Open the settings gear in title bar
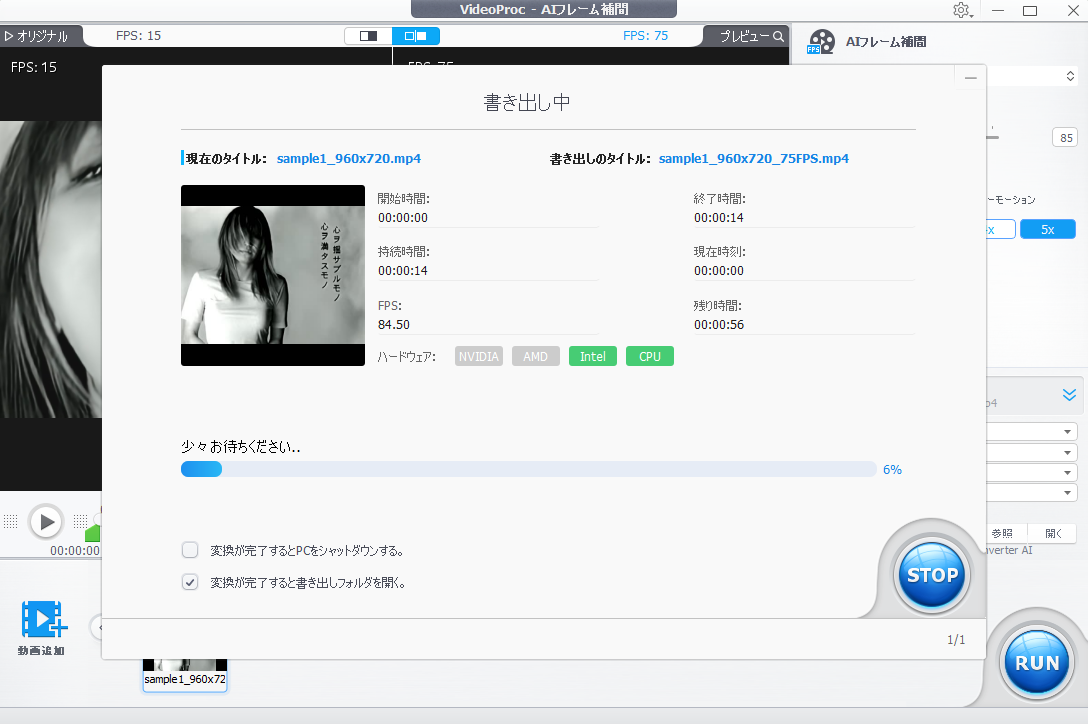 (962, 10)
